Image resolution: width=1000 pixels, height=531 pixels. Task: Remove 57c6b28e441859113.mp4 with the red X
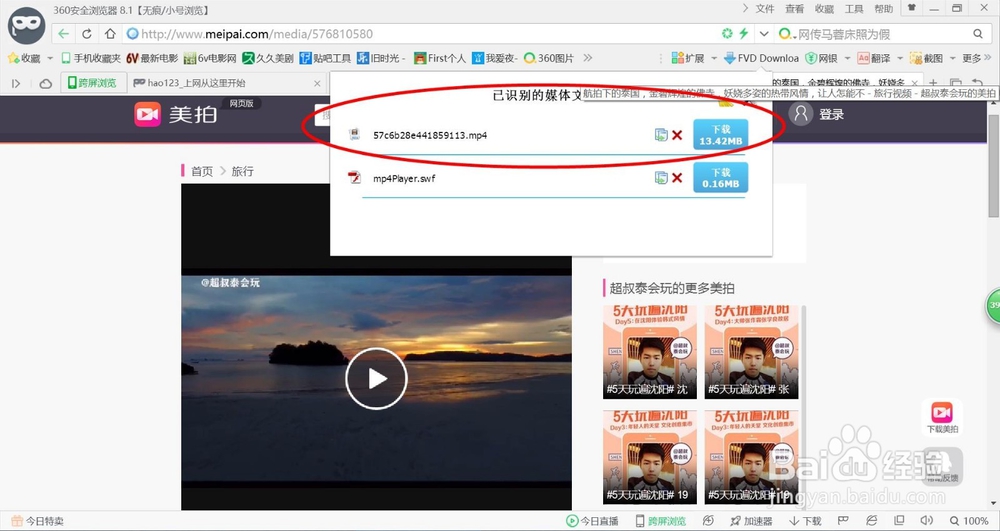[677, 135]
